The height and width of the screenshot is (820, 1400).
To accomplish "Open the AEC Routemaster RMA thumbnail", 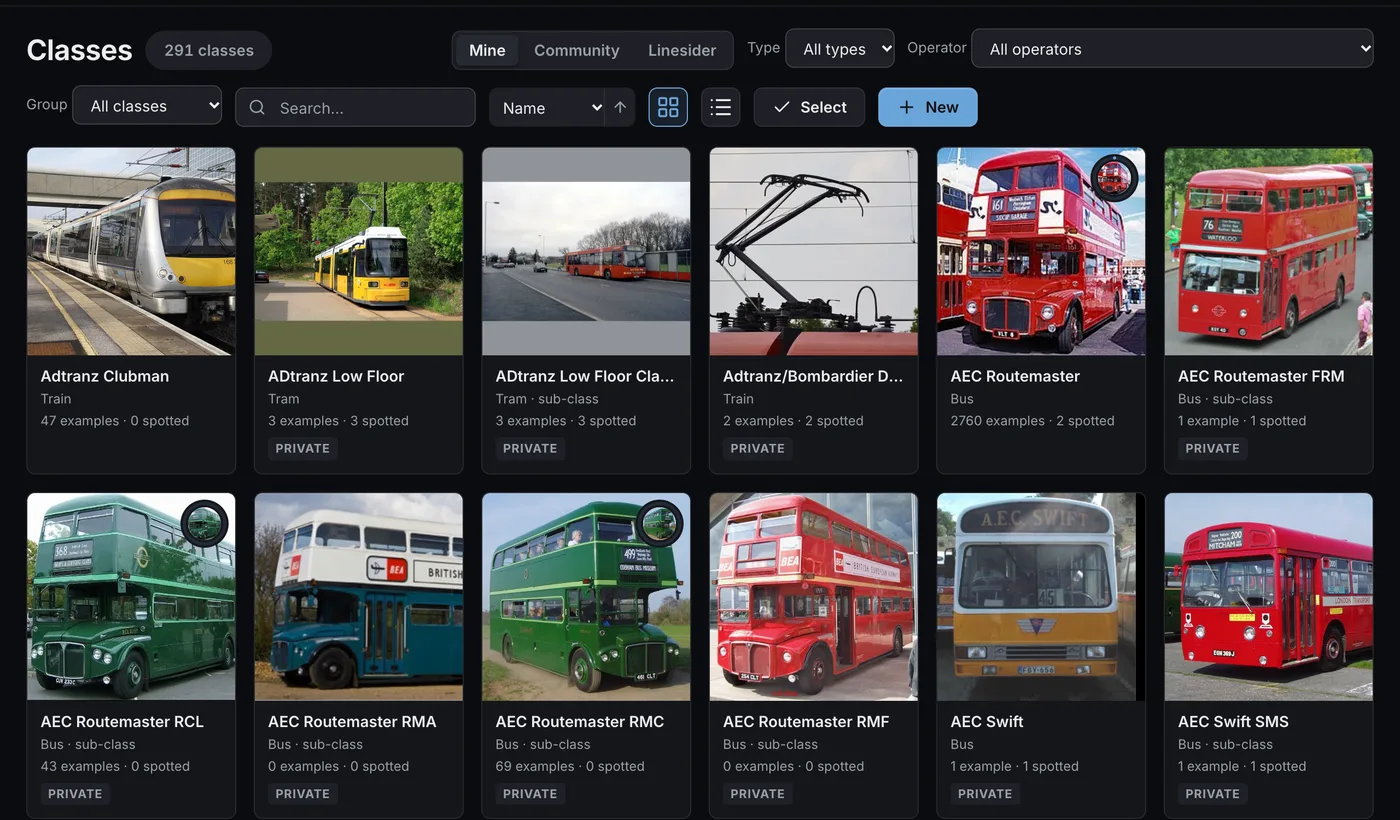I will pos(358,596).
